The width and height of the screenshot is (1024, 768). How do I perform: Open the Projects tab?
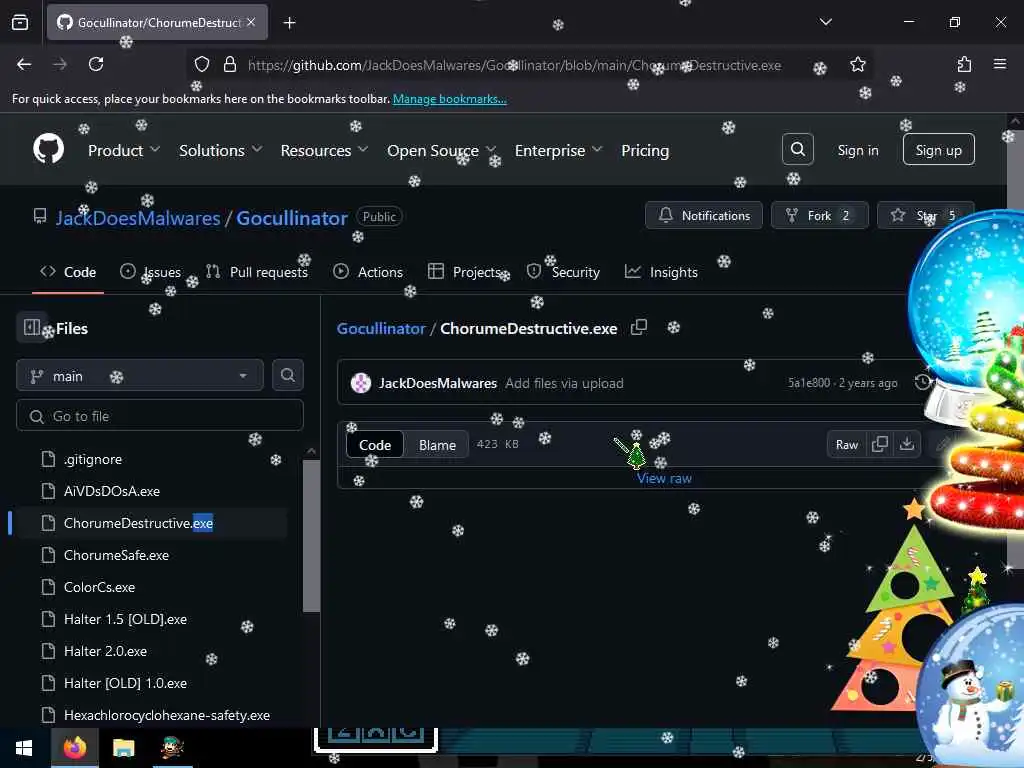[x=464, y=272]
